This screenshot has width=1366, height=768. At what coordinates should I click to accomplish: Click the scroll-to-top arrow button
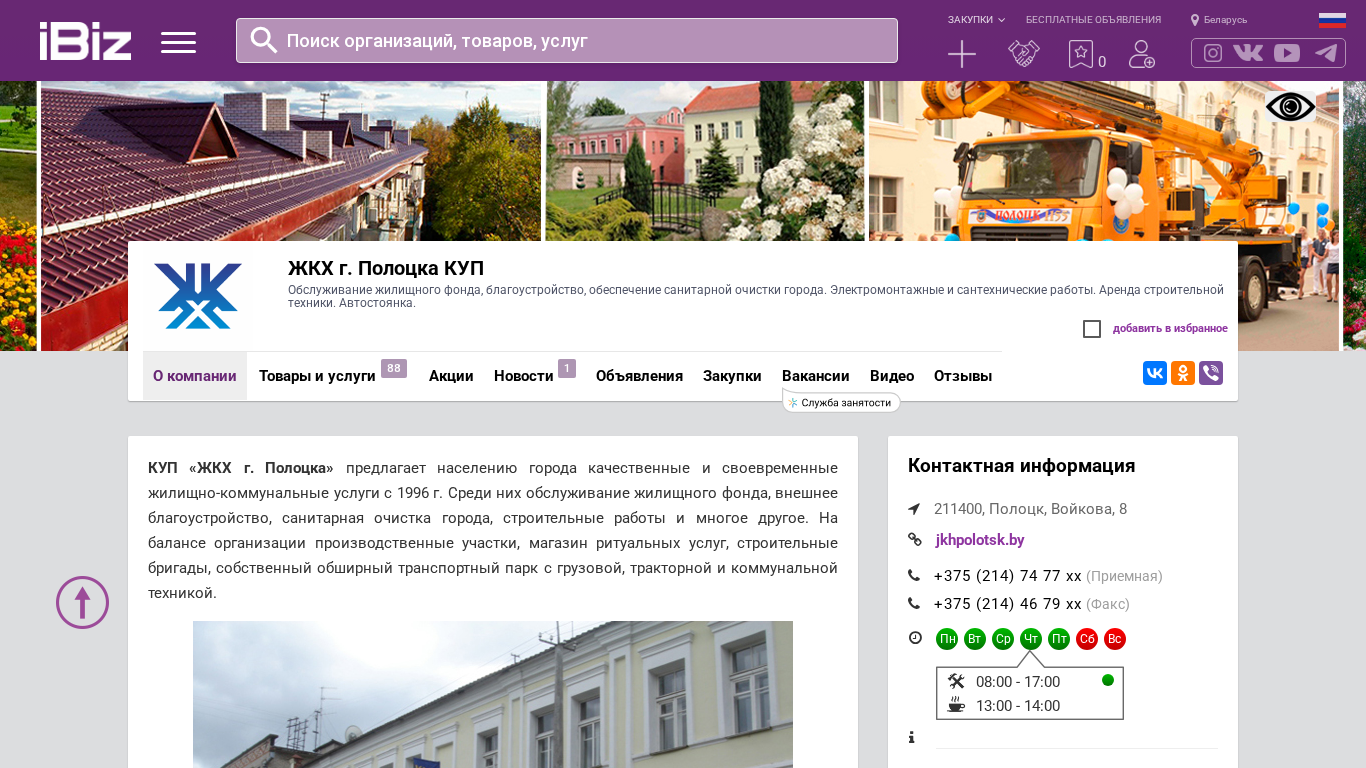point(82,602)
